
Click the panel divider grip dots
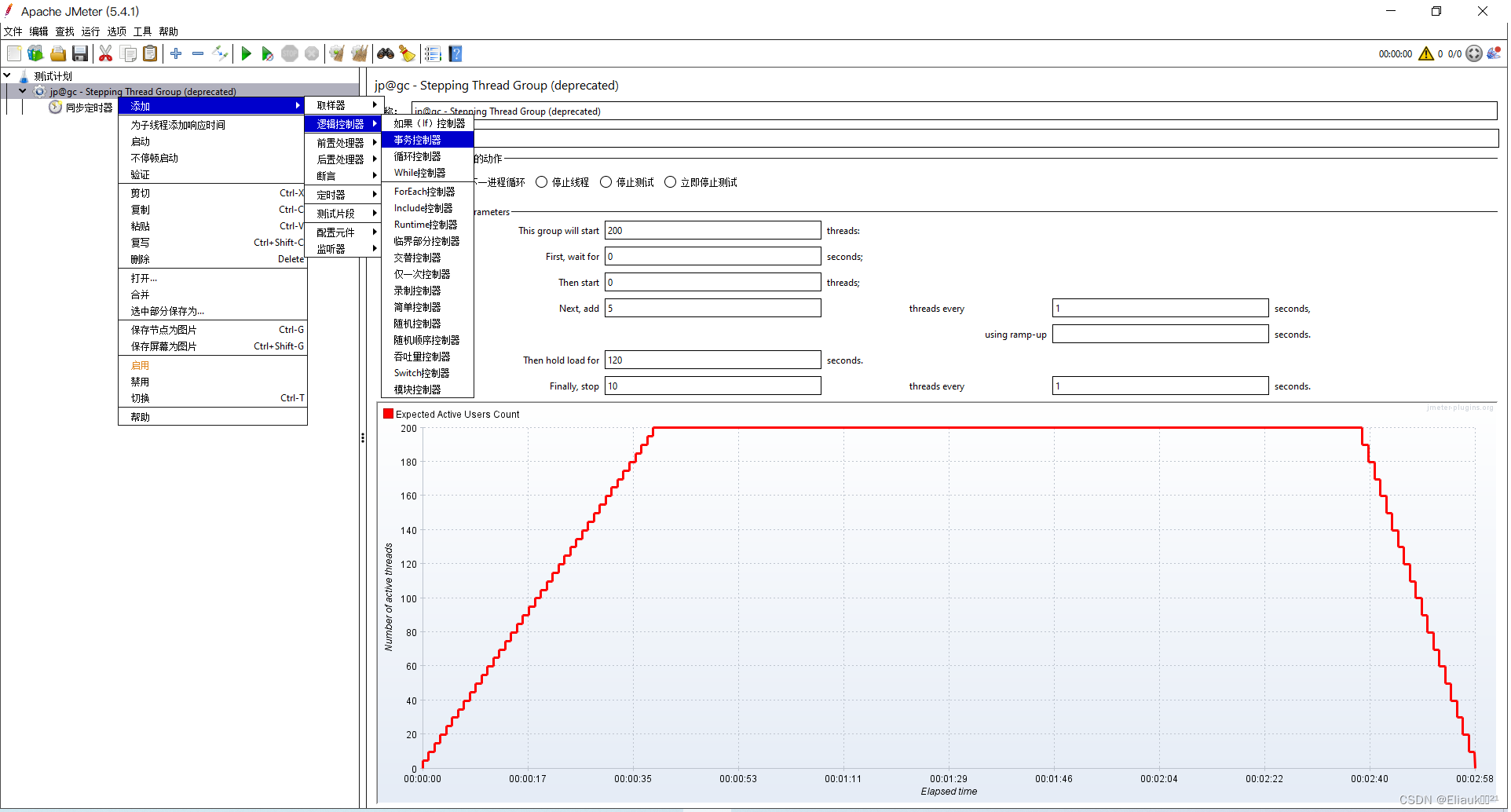click(x=363, y=437)
